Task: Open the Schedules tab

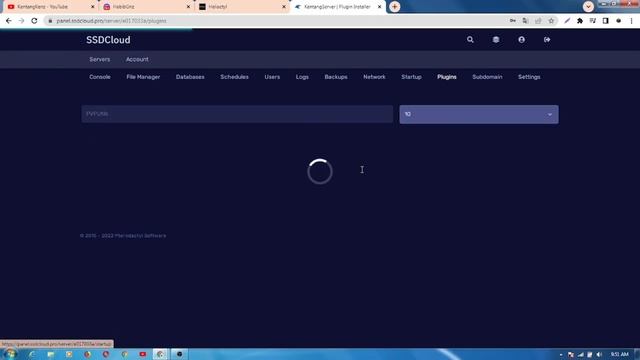Action: (x=234, y=77)
